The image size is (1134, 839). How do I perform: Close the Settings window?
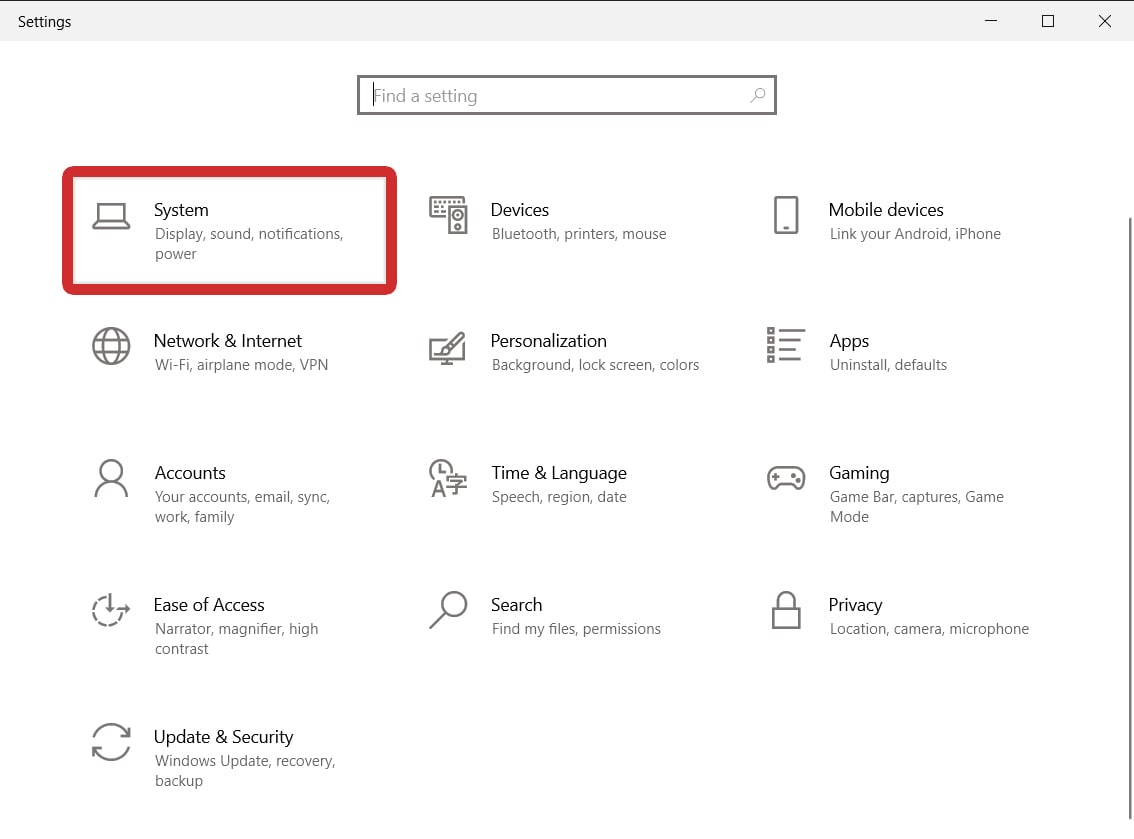[1105, 21]
